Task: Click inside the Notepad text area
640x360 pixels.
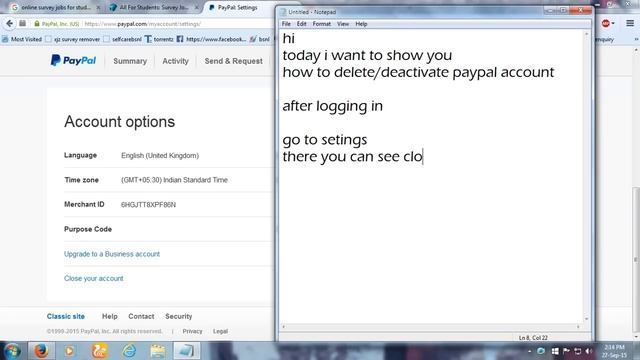Action: coord(432,176)
